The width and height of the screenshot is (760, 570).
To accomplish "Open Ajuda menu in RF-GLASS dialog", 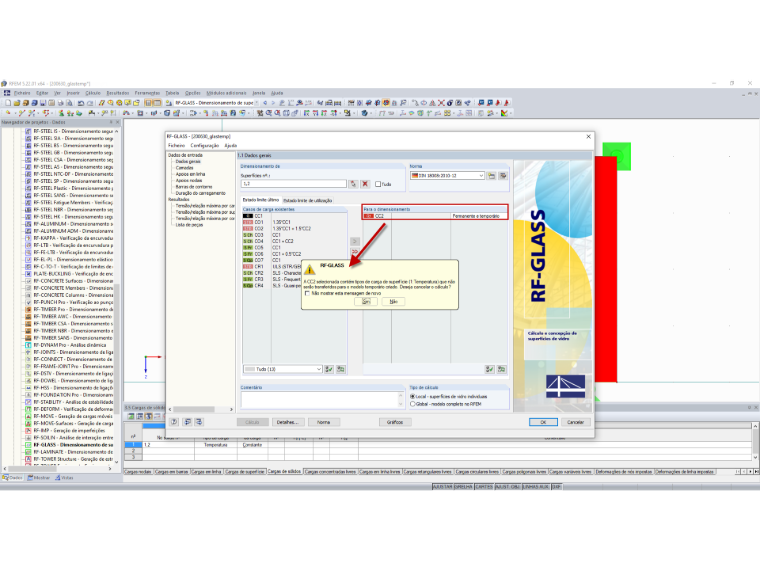I will click(231, 145).
